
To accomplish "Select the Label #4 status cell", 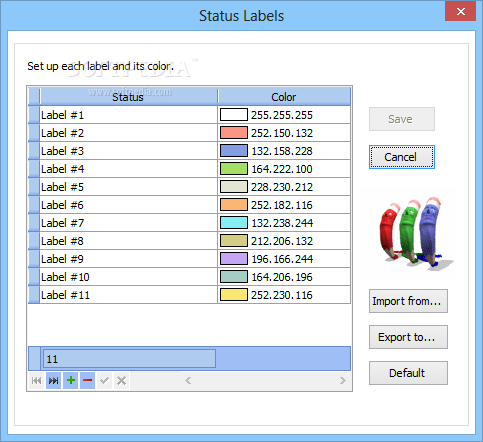I will [128, 169].
